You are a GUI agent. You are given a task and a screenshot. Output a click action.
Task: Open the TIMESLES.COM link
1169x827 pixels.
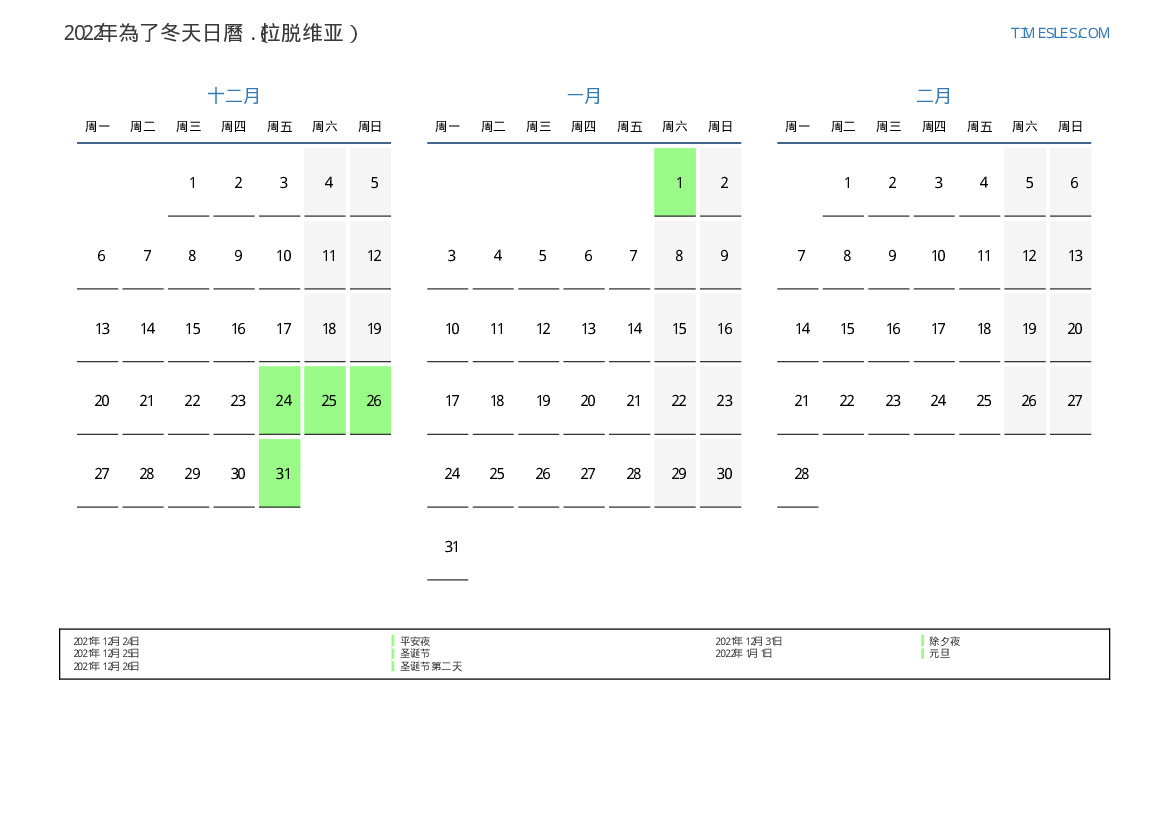(1059, 33)
